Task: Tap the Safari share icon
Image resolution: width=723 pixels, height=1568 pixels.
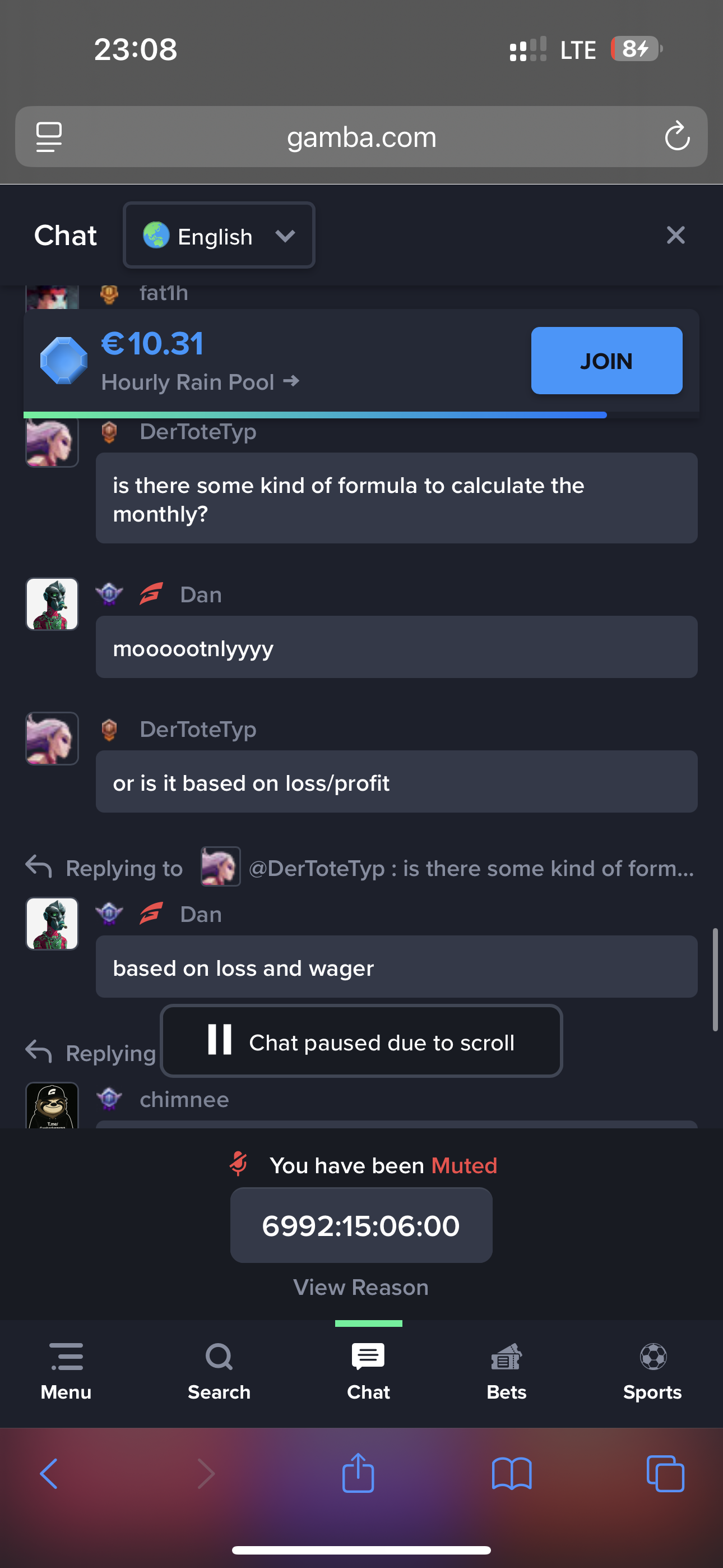Action: tap(359, 1473)
